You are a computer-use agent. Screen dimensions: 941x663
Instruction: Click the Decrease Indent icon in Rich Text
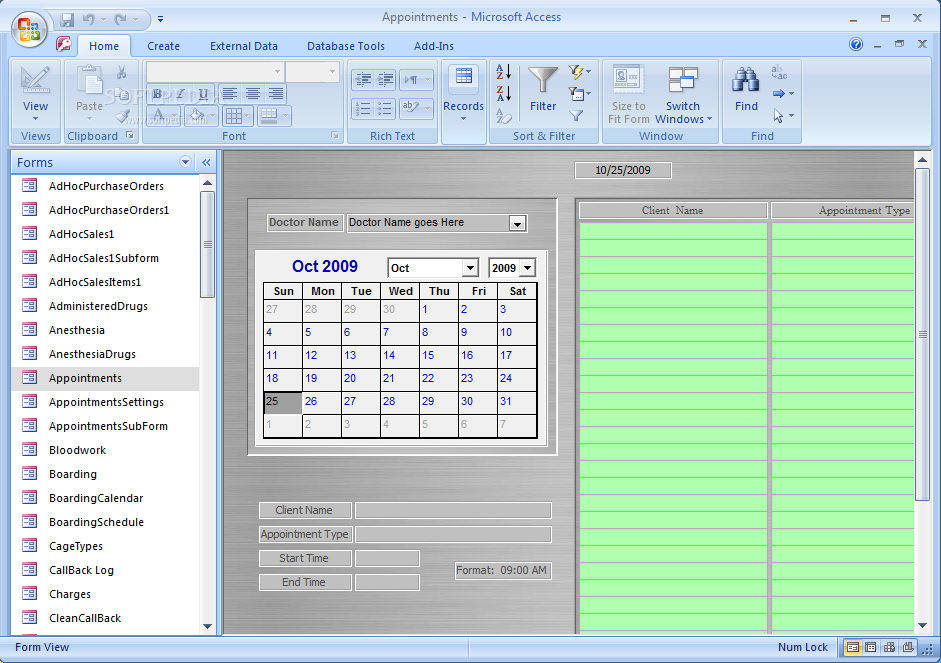362,79
